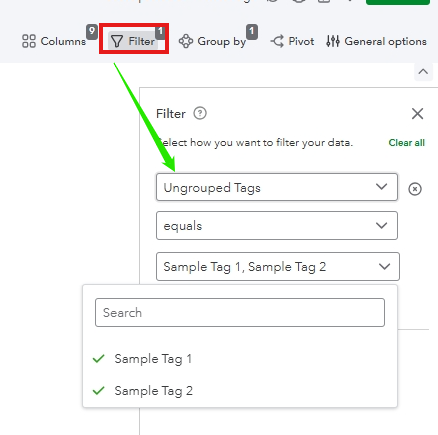438x435 pixels.
Task: Open the Filter help question mark icon
Action: [200, 113]
